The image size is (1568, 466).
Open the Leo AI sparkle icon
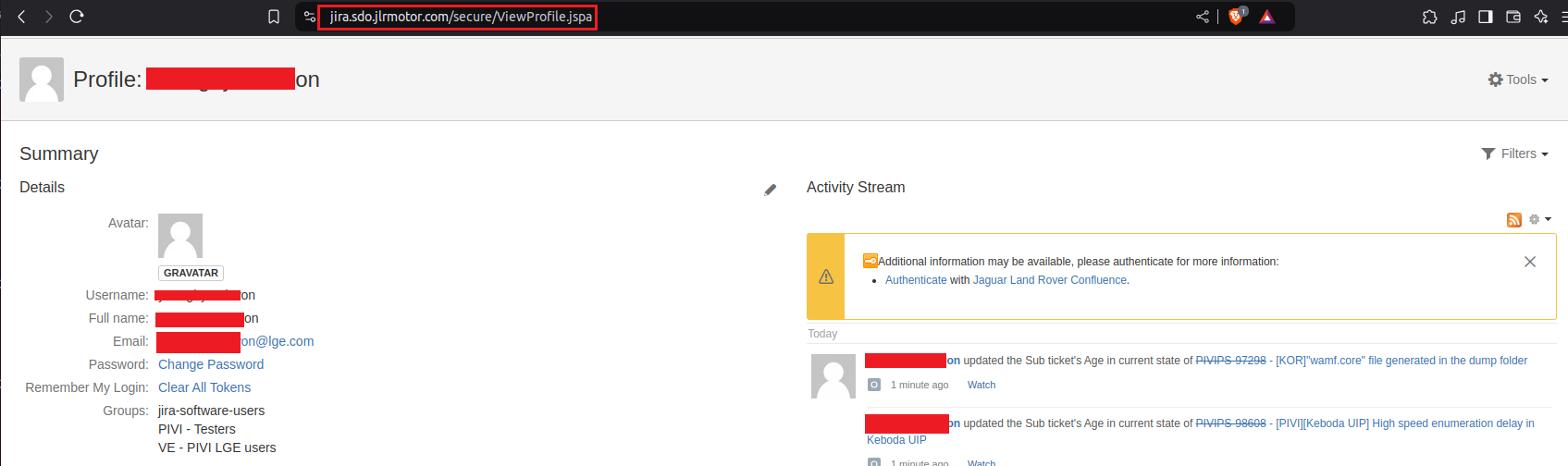click(x=1540, y=17)
